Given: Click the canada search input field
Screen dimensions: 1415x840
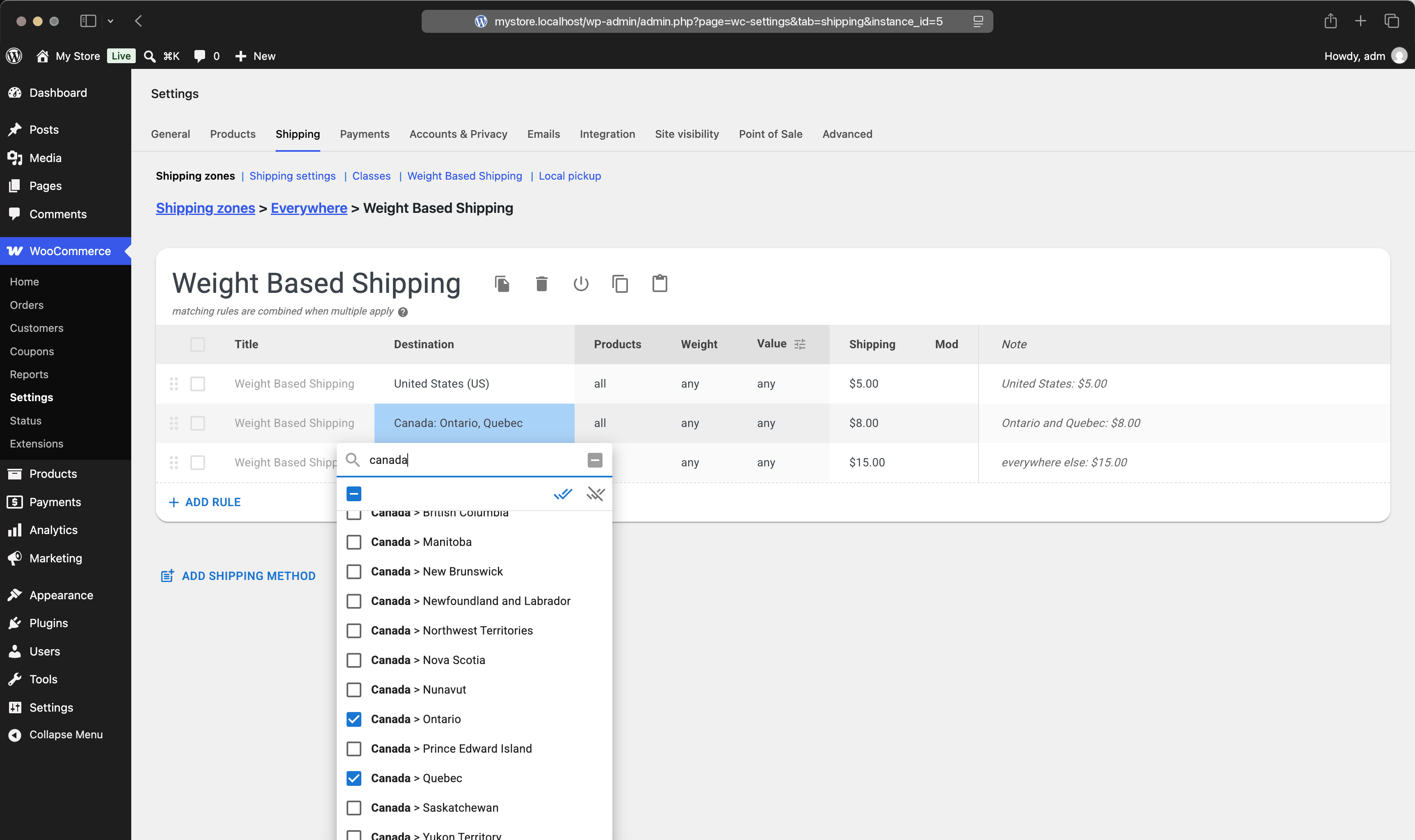Looking at the screenshot, I should tap(474, 460).
